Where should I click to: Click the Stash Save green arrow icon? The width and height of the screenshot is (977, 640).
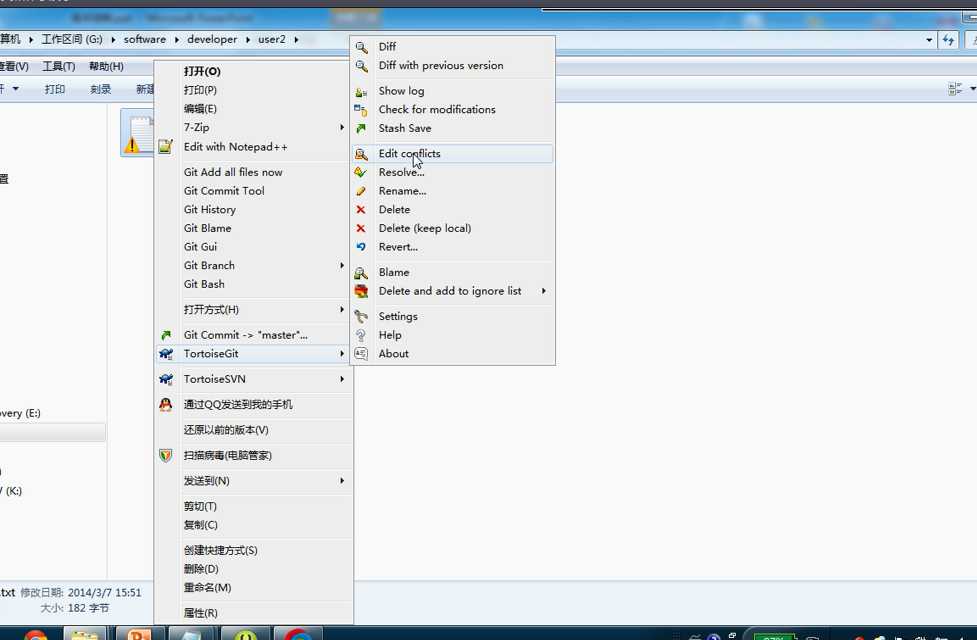[361, 128]
